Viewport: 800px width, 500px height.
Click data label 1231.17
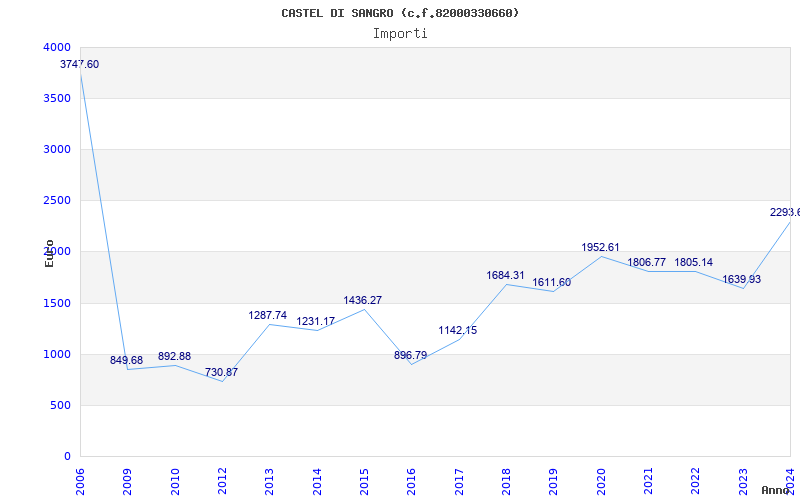click(316, 321)
